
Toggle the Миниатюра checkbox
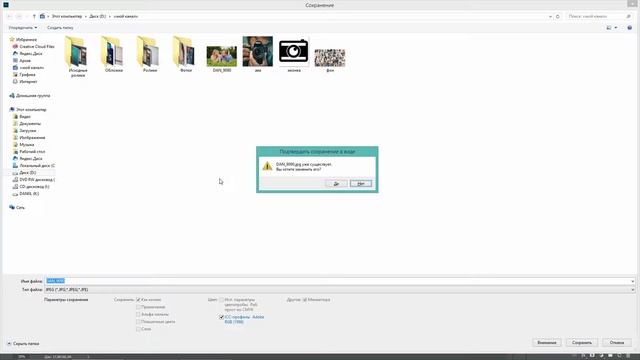[x=304, y=300]
